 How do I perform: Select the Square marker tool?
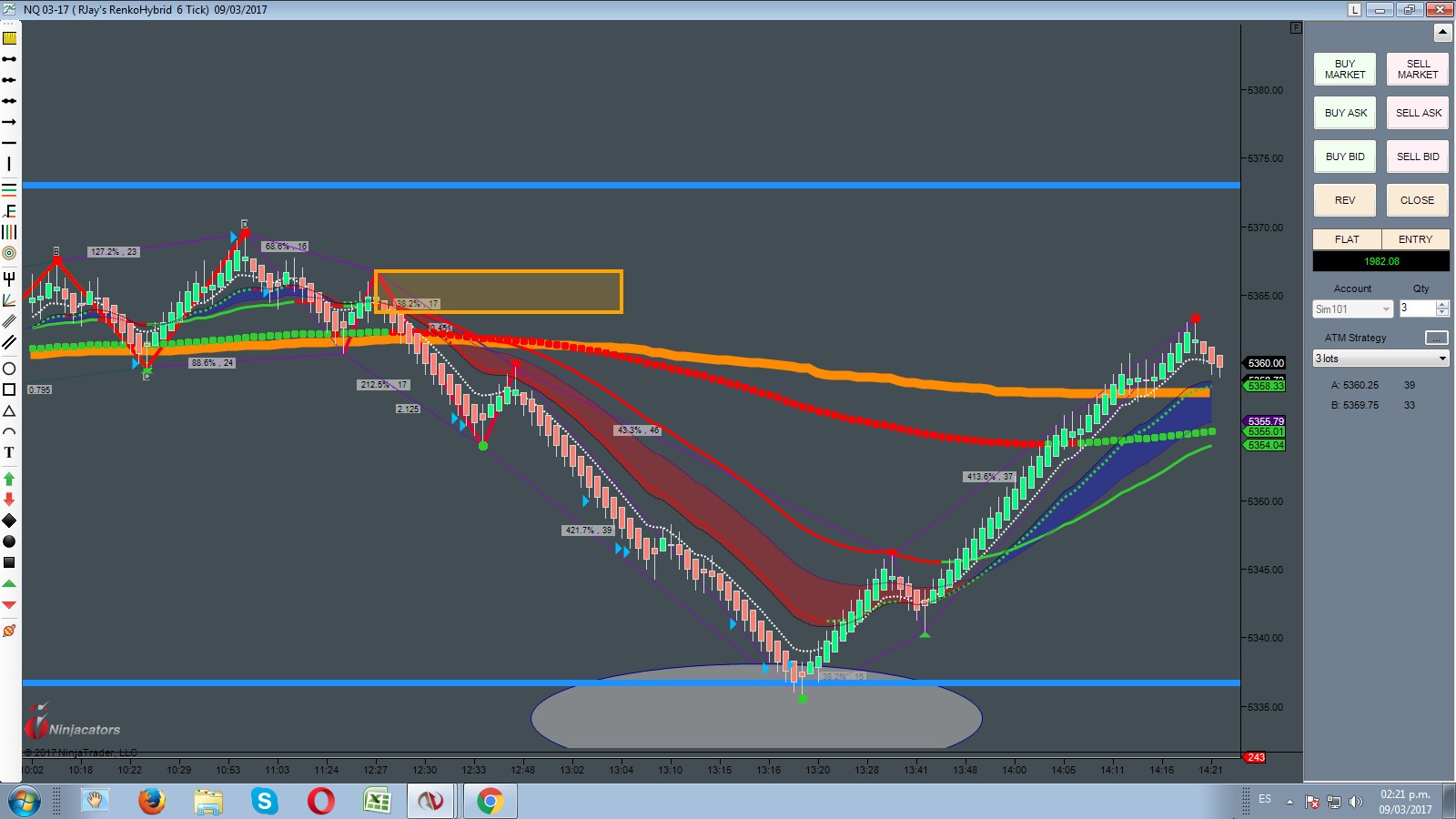click(x=9, y=562)
